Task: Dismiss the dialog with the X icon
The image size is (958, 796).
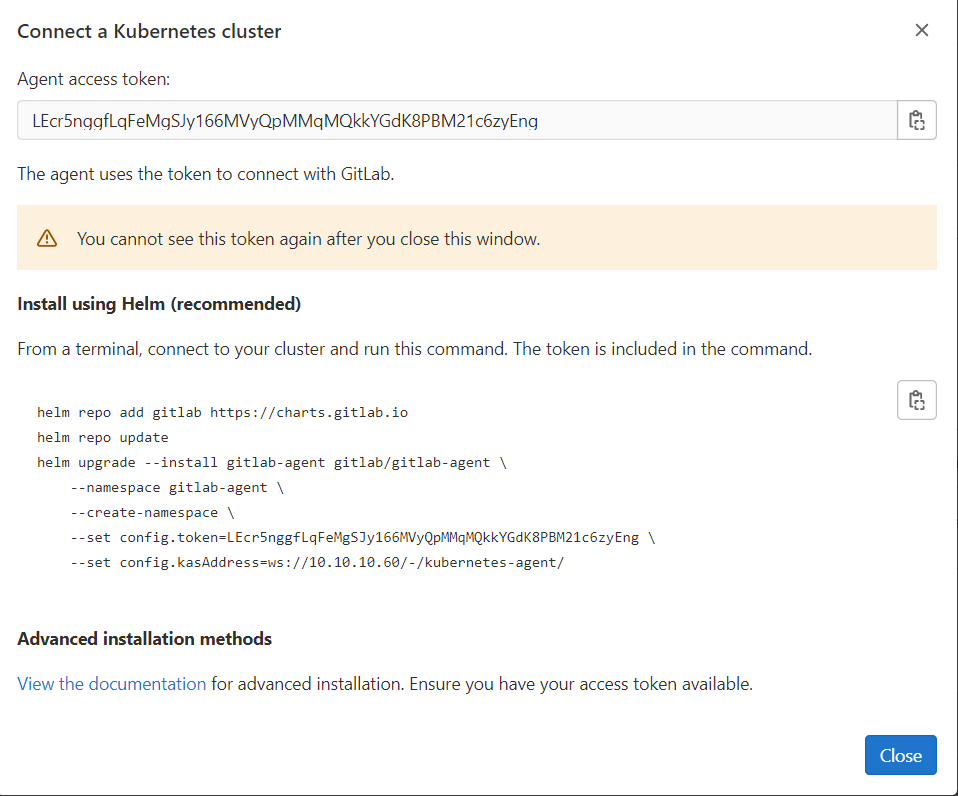Action: (x=921, y=30)
